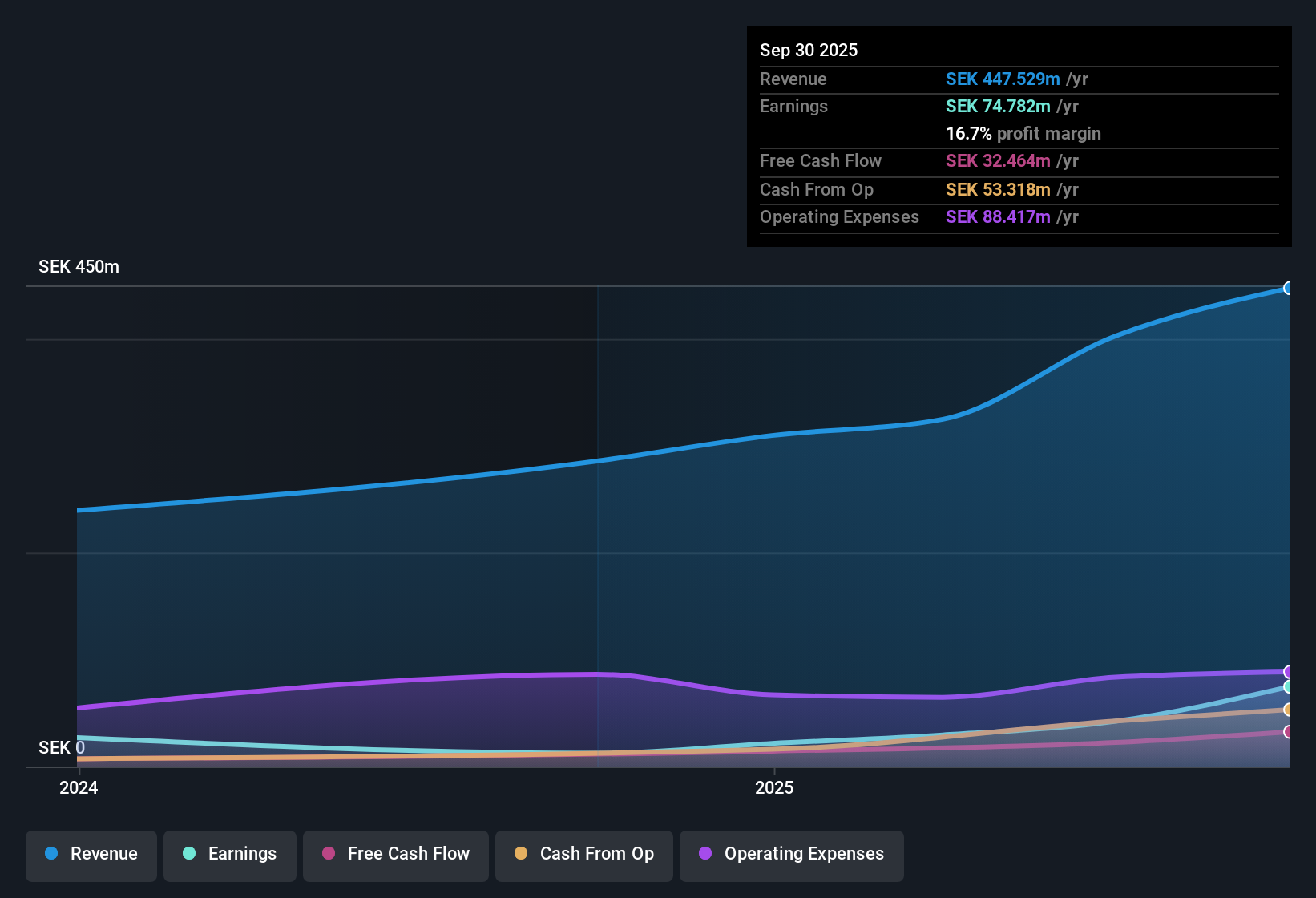The width and height of the screenshot is (1316, 898).
Task: Click the Operating Expenses endpoint marker
Action: pos(1289,672)
